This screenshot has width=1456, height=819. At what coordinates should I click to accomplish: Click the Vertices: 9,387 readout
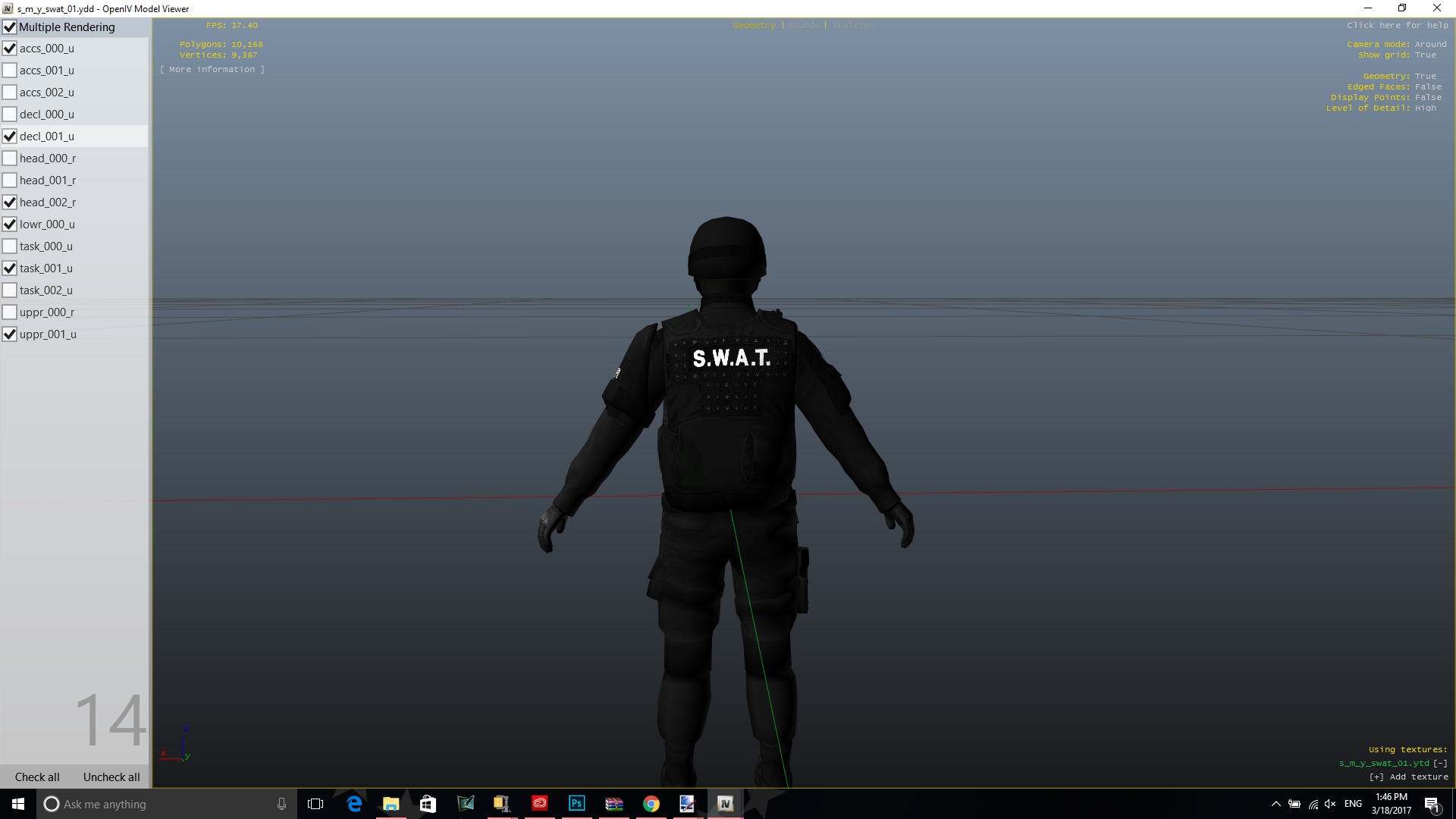click(218, 55)
